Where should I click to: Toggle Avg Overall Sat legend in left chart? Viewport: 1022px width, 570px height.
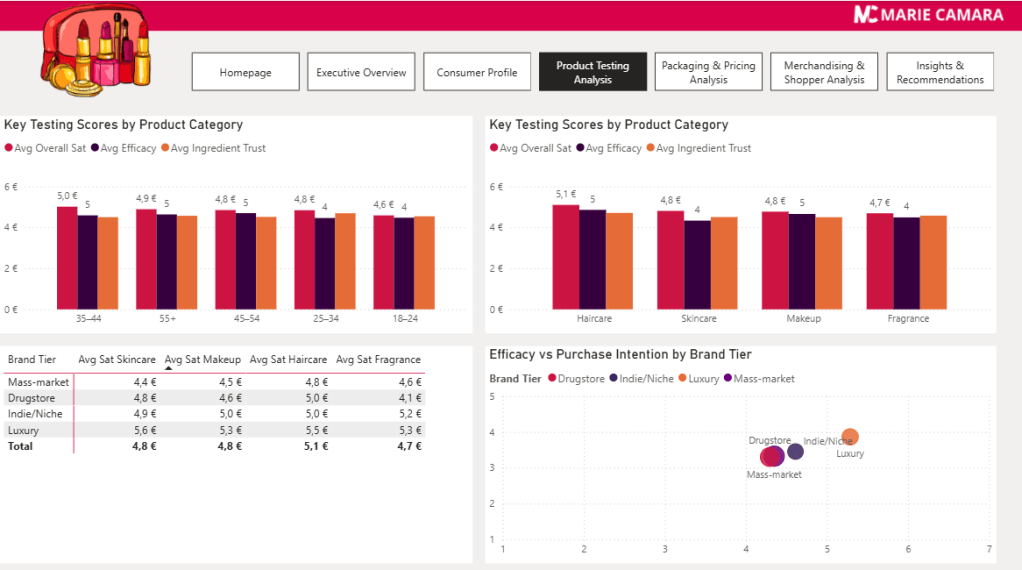(50, 148)
